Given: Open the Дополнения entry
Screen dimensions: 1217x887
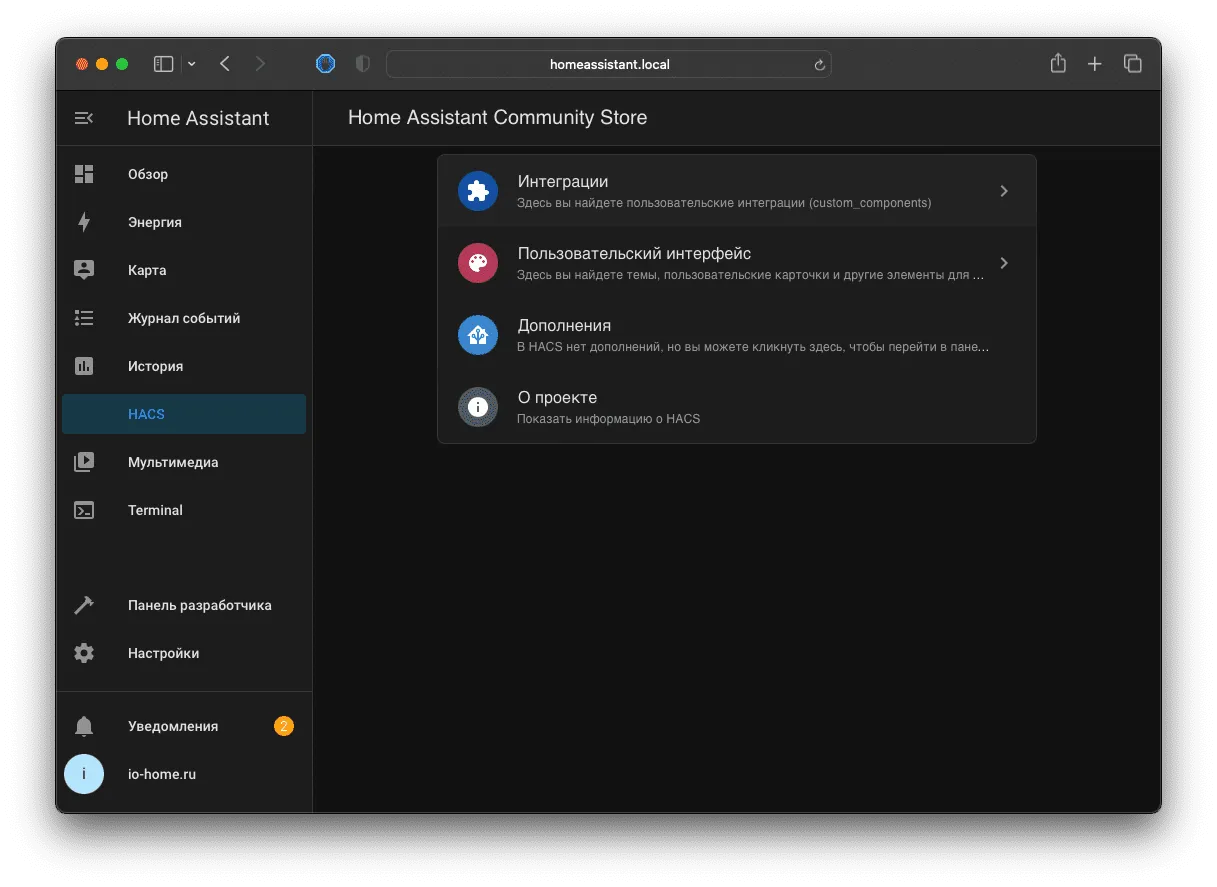Looking at the screenshot, I should point(737,335).
